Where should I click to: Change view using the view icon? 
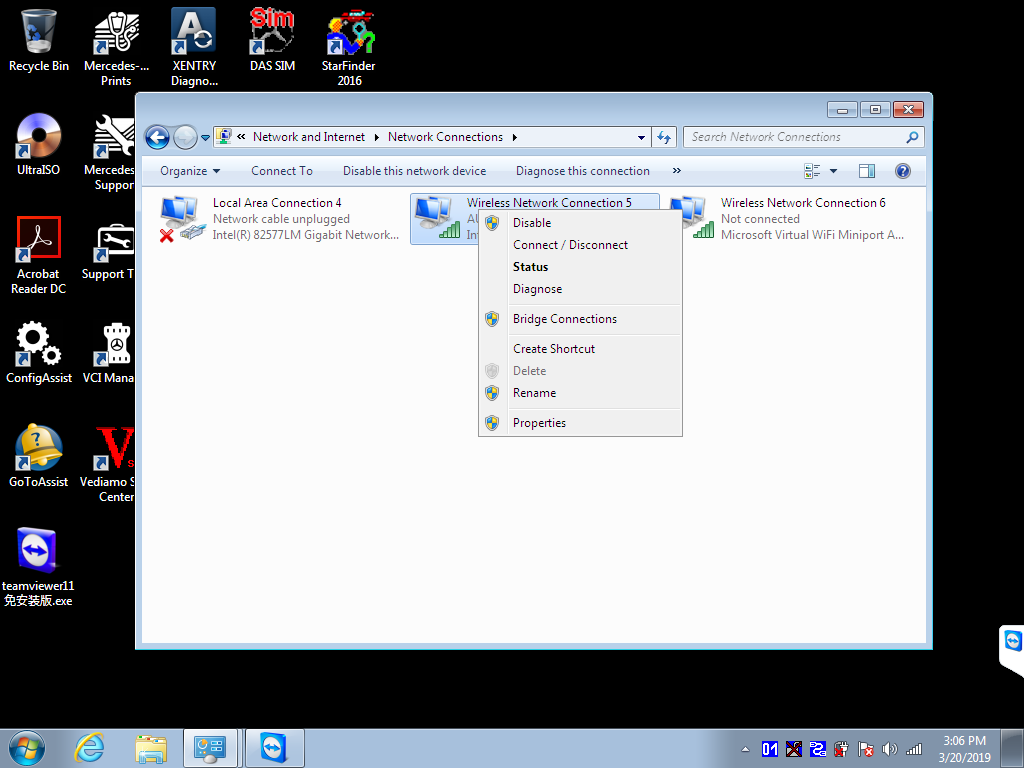tap(812, 171)
